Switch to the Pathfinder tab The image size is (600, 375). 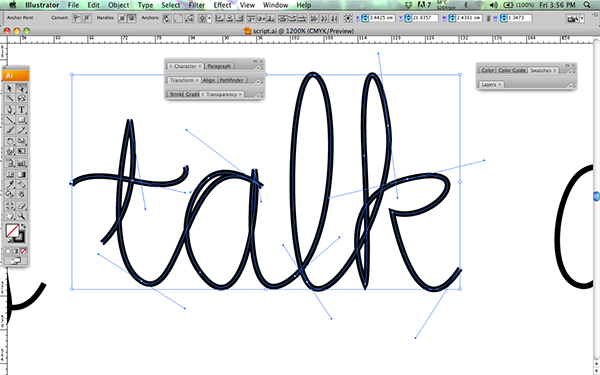click(232, 80)
